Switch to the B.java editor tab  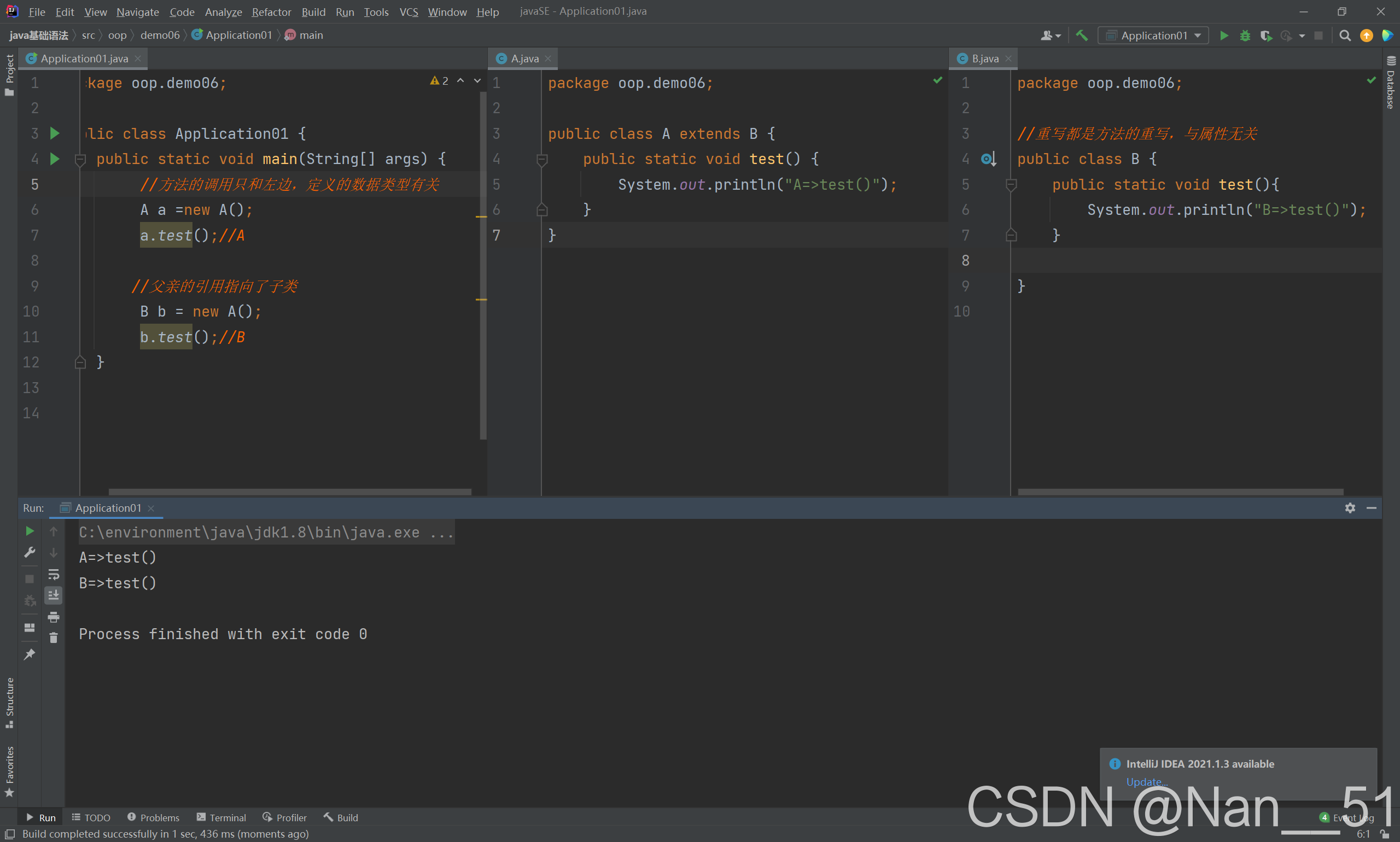point(984,59)
